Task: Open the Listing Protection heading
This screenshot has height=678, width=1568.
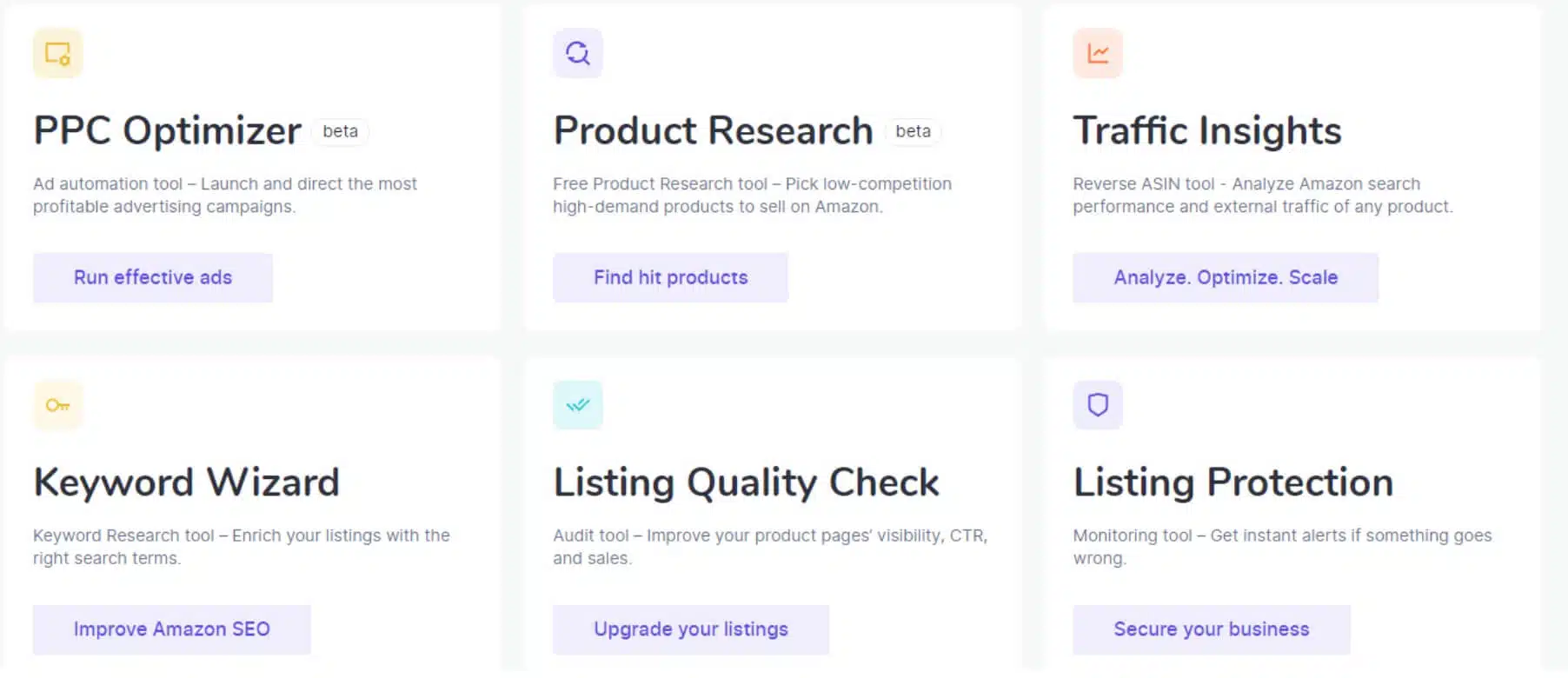Action: (x=1232, y=482)
